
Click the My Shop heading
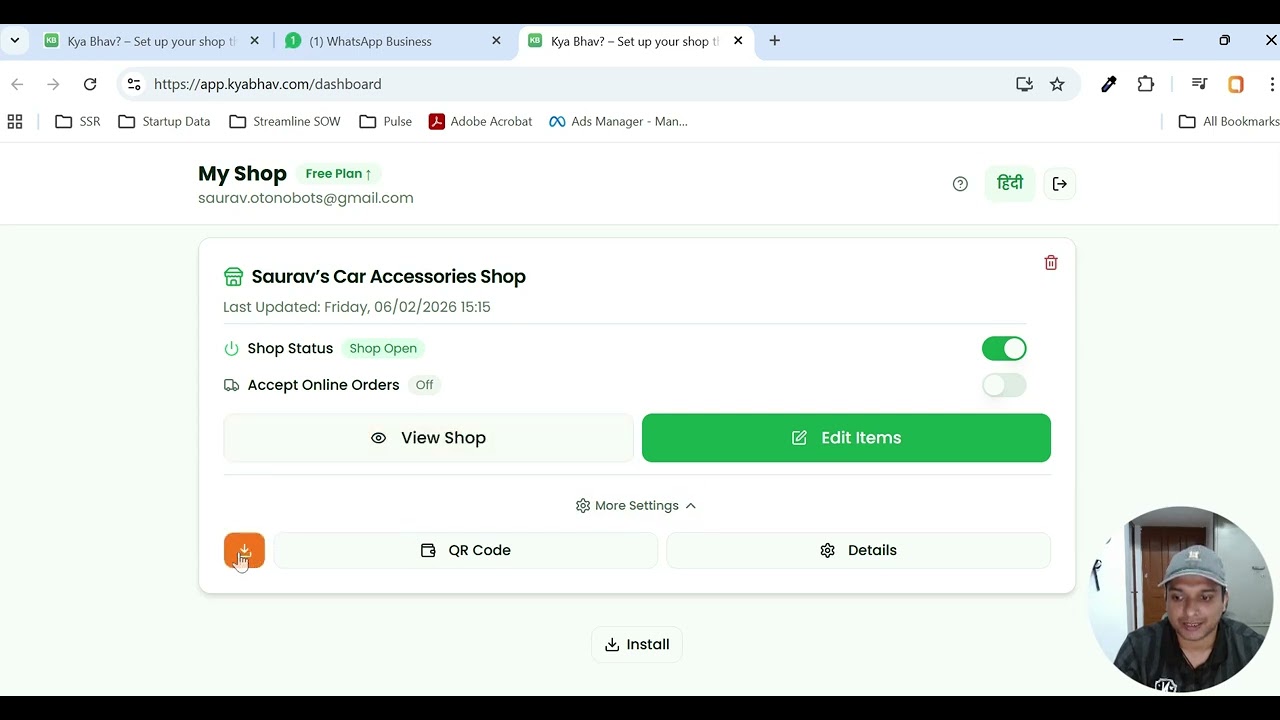coord(242,173)
